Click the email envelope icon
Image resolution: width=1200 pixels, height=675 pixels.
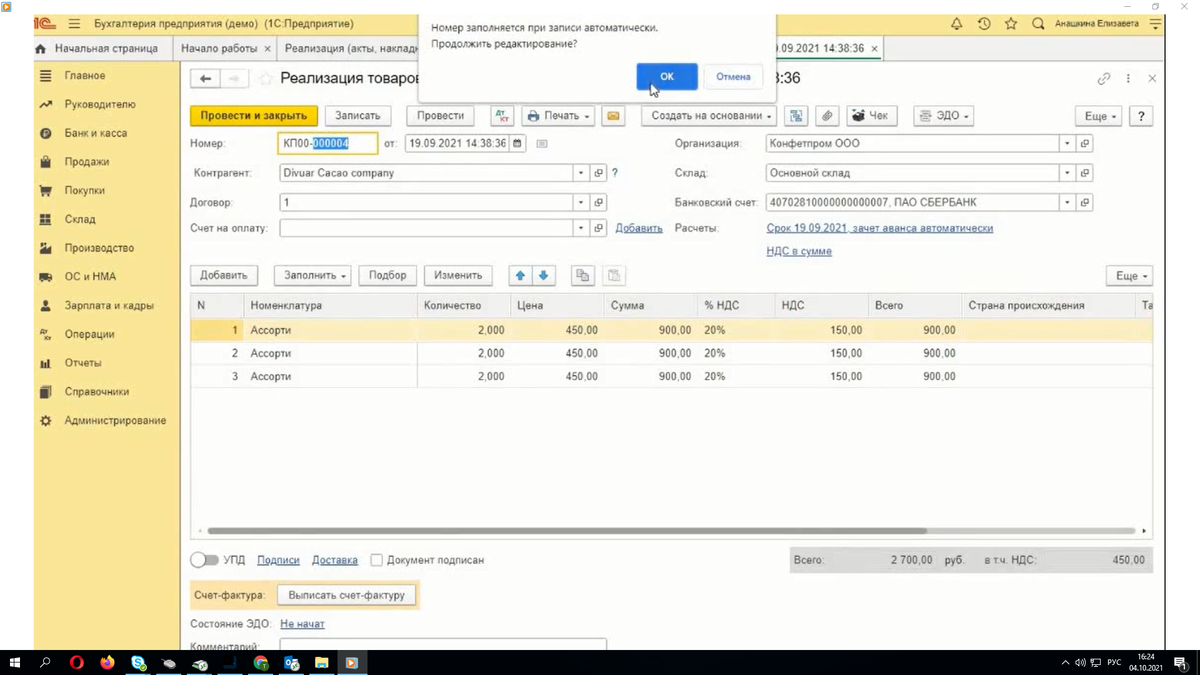[x=613, y=116]
